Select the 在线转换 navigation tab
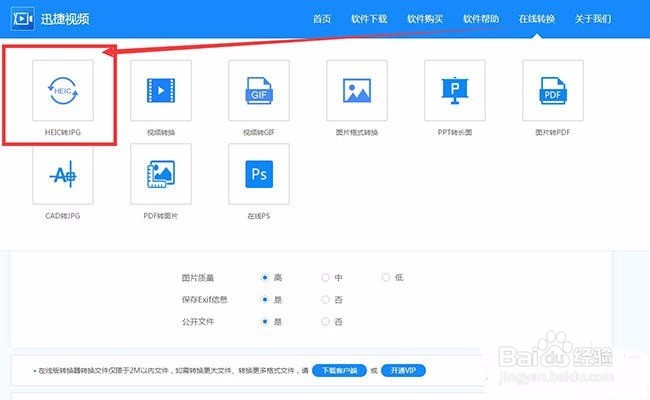650x400 pixels. [x=537, y=19]
